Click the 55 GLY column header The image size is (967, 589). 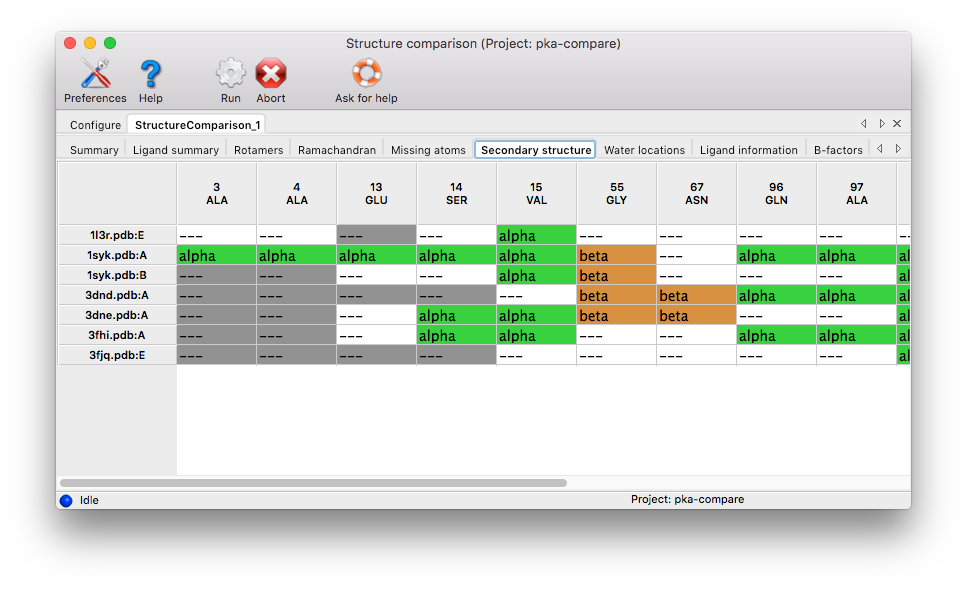[616, 193]
